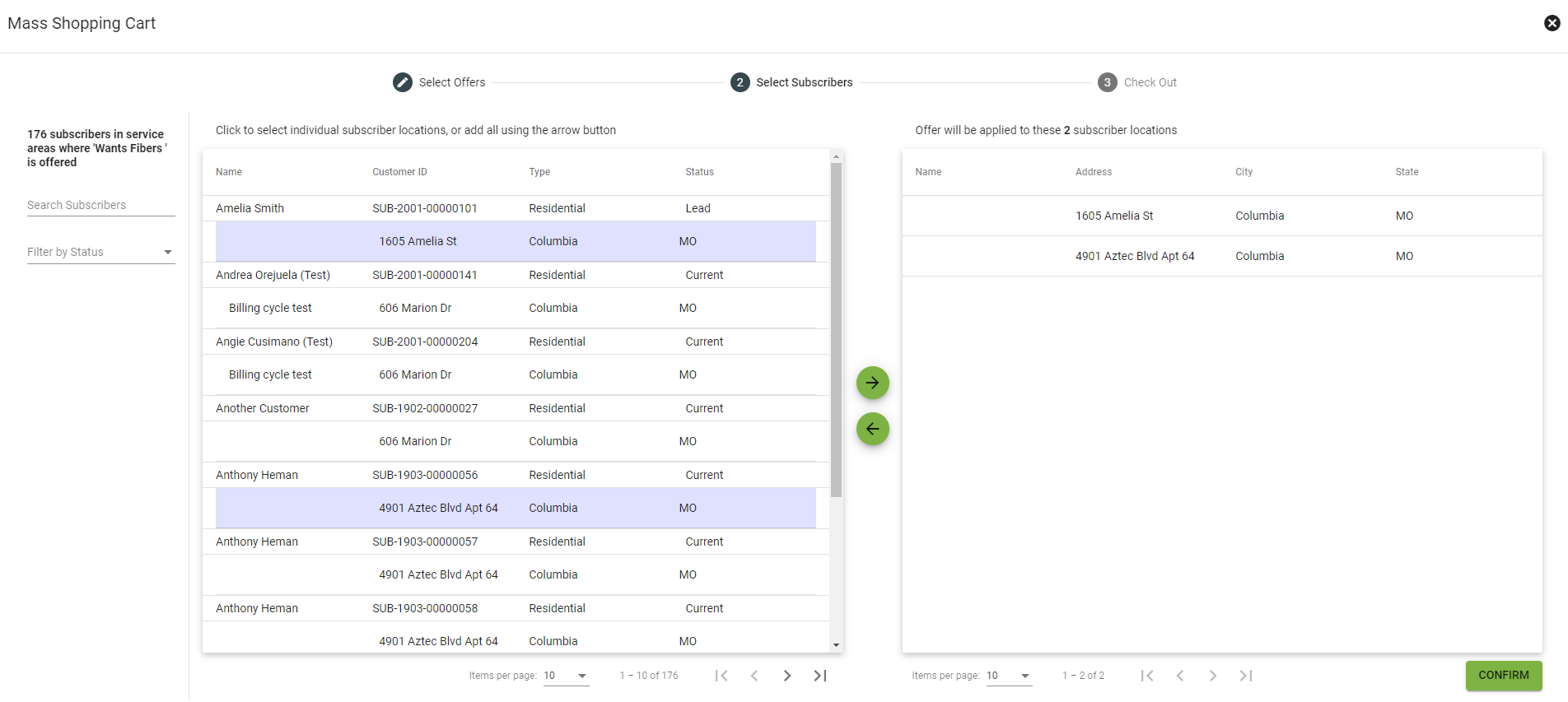The height and width of the screenshot is (702, 1568).
Task: Go to first page of subscribers list
Action: 721,676
